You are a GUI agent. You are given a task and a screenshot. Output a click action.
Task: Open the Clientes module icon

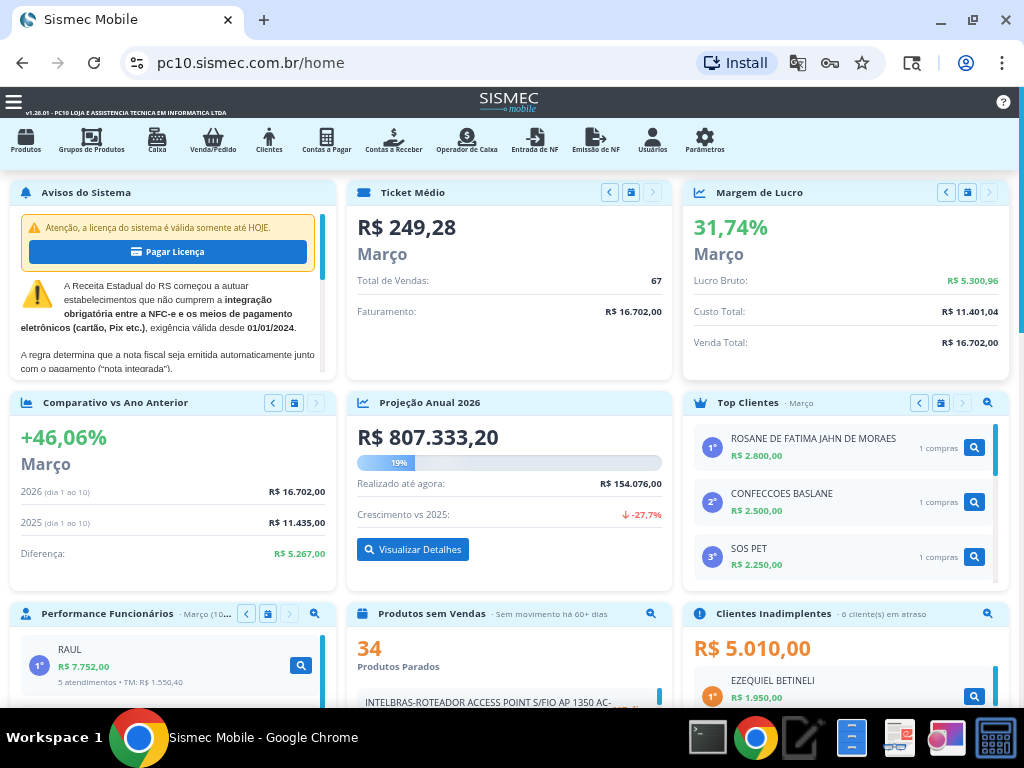click(x=269, y=141)
